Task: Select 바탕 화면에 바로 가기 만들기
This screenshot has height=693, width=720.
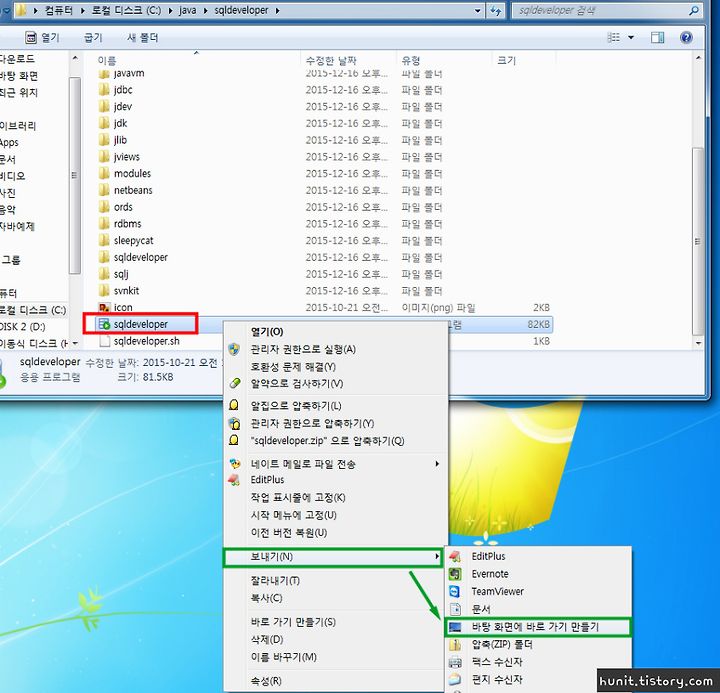Action: (538, 627)
